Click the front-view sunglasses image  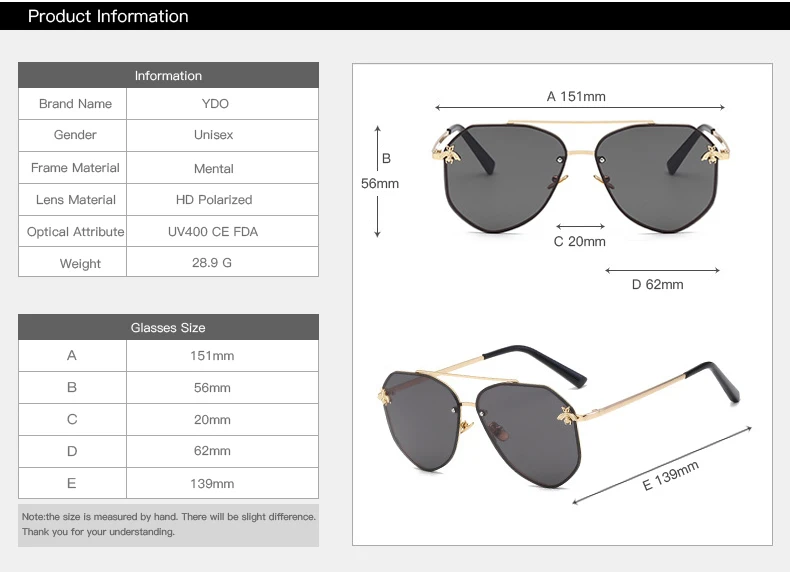(580, 177)
